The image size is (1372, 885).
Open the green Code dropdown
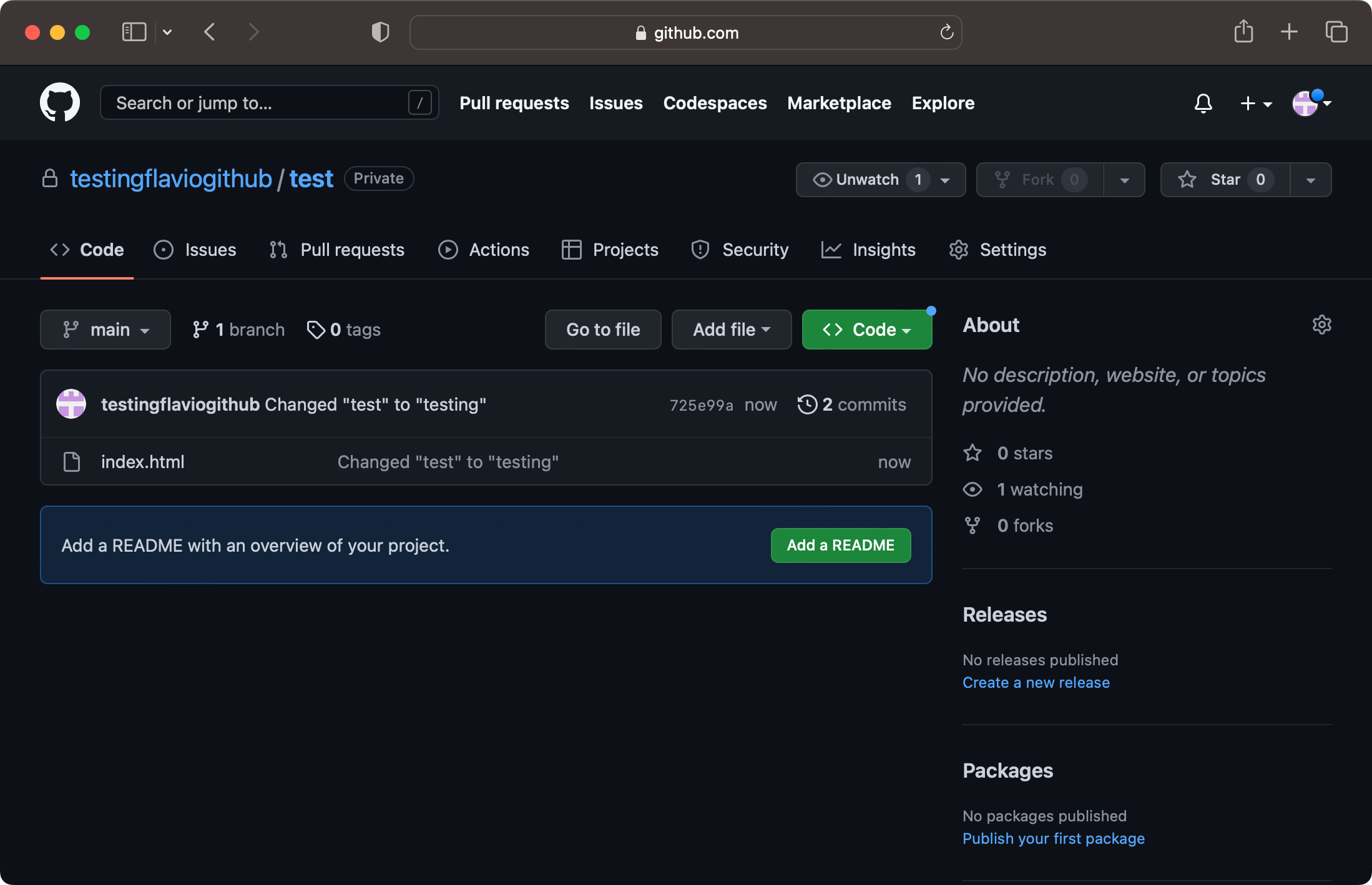click(x=866, y=329)
